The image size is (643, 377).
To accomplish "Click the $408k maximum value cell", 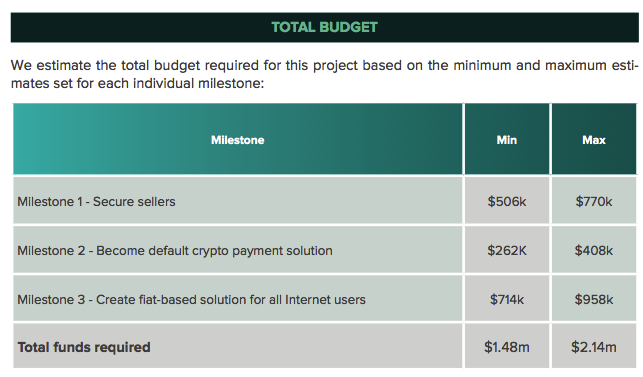I will tap(594, 249).
